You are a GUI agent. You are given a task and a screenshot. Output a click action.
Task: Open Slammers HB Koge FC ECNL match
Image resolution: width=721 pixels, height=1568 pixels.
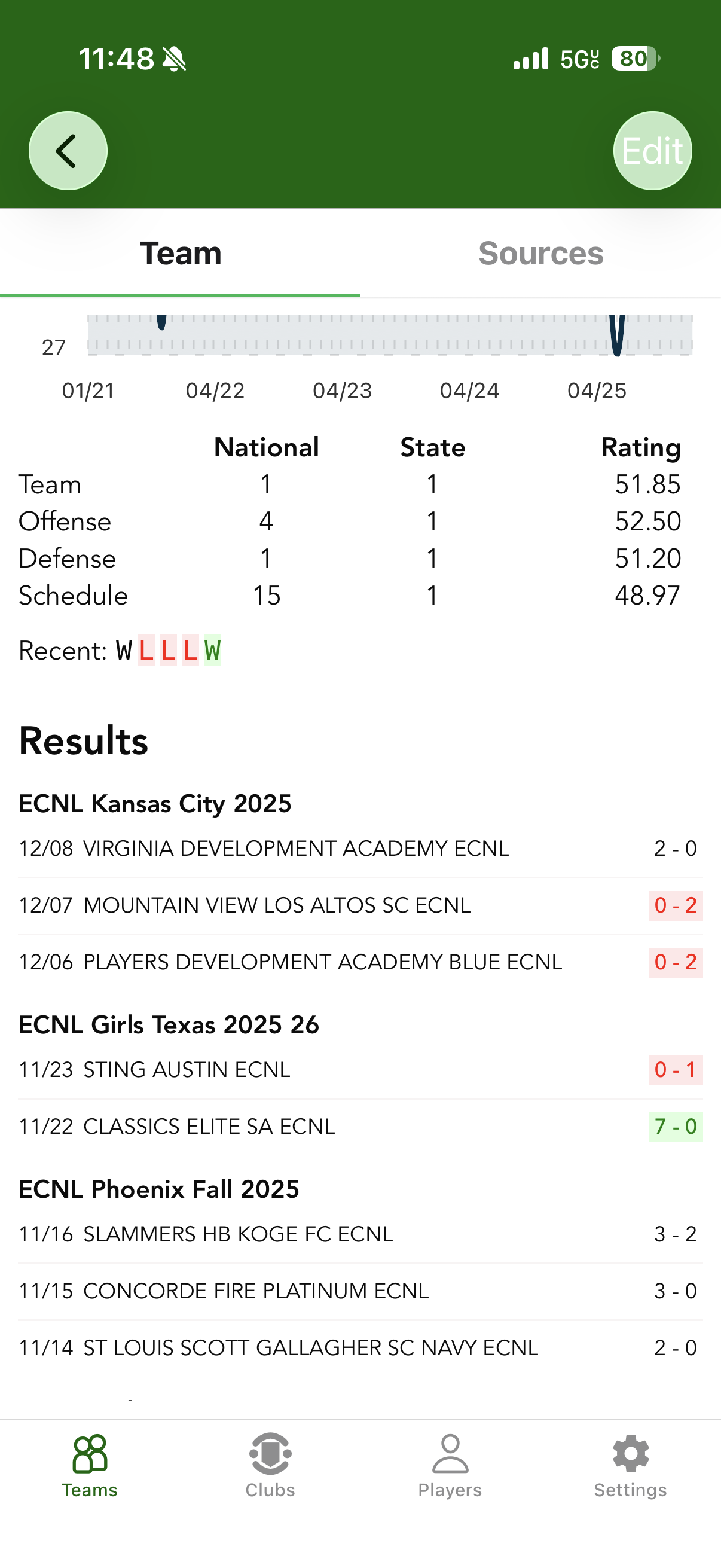(238, 1234)
